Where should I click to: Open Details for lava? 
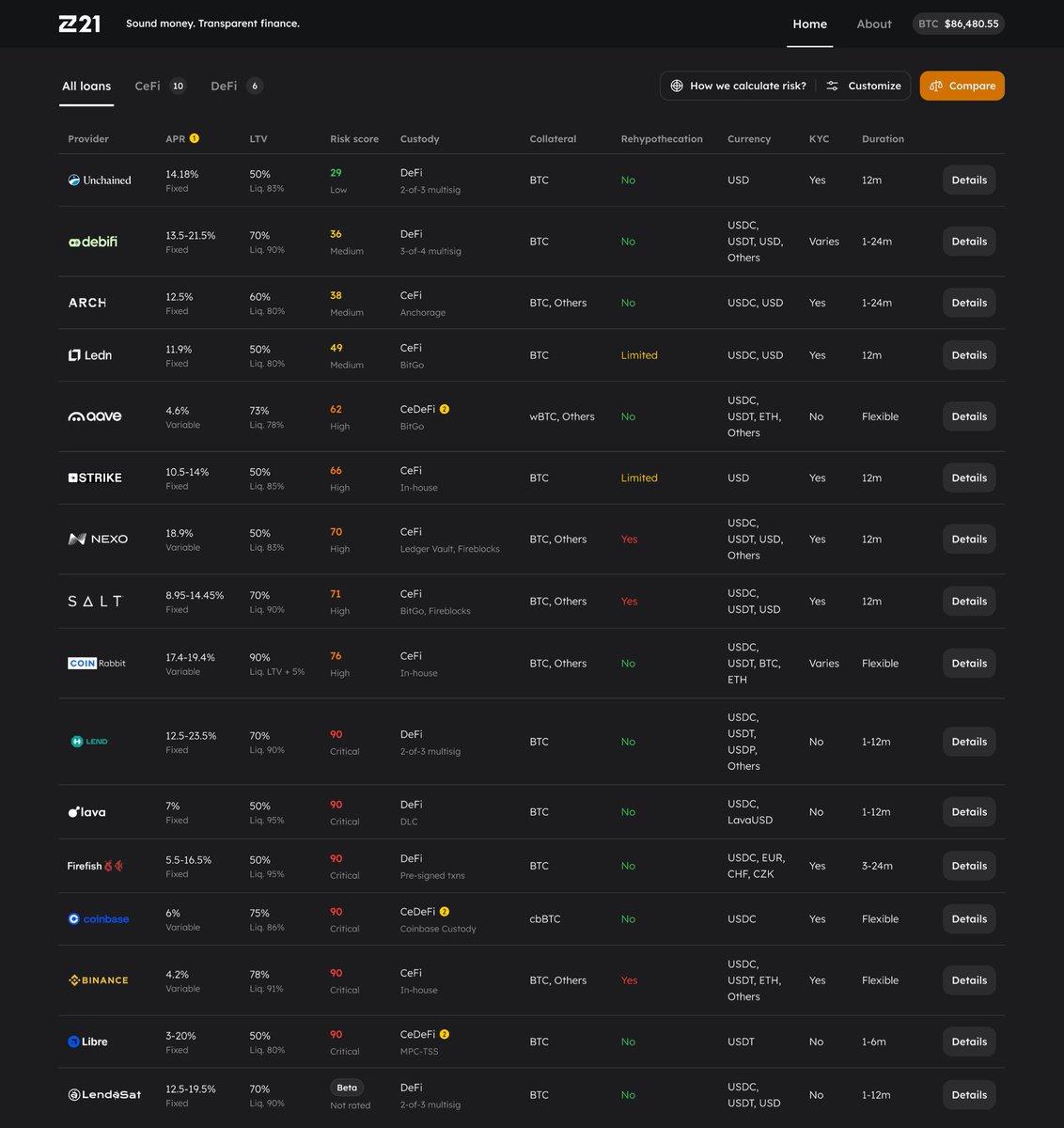(969, 812)
